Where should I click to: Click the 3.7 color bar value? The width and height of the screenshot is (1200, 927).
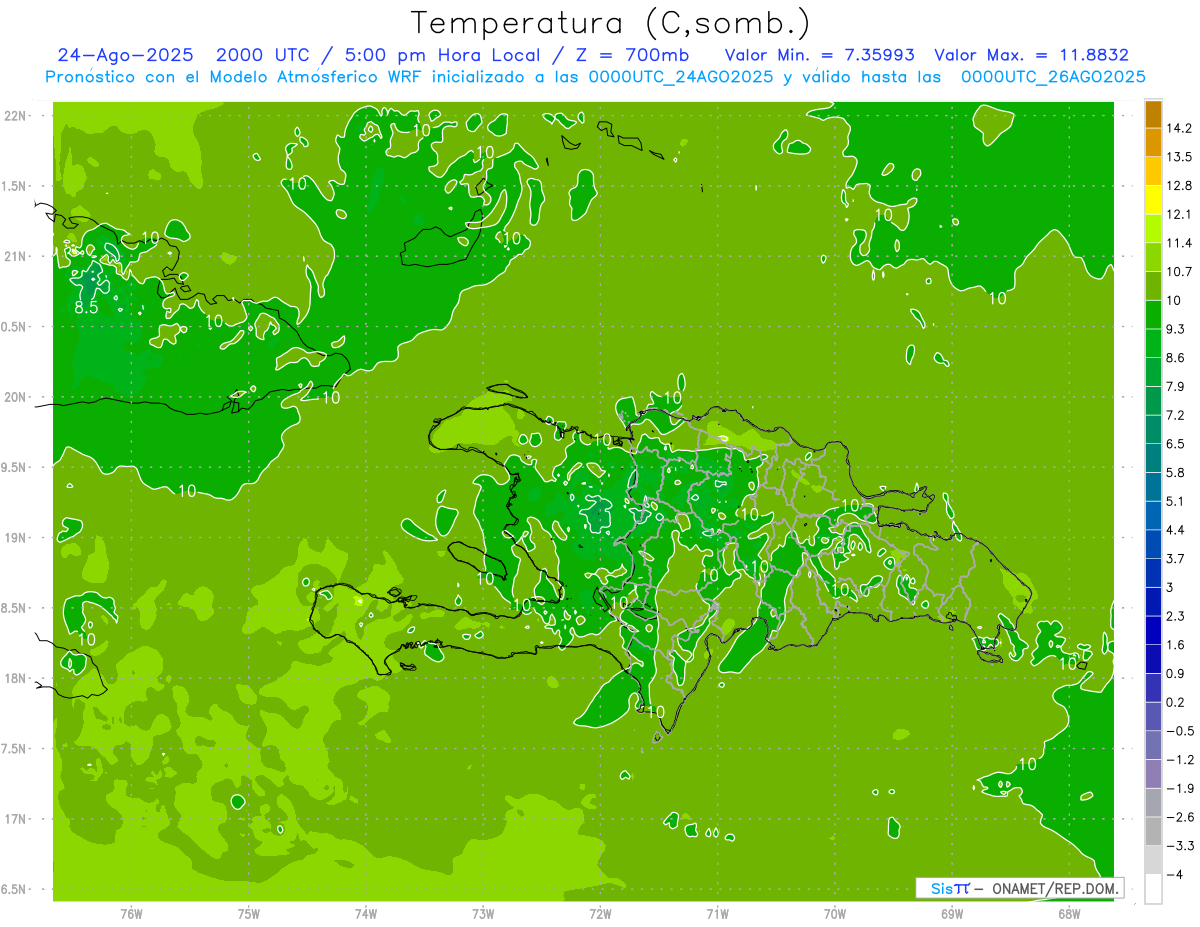1177,558
